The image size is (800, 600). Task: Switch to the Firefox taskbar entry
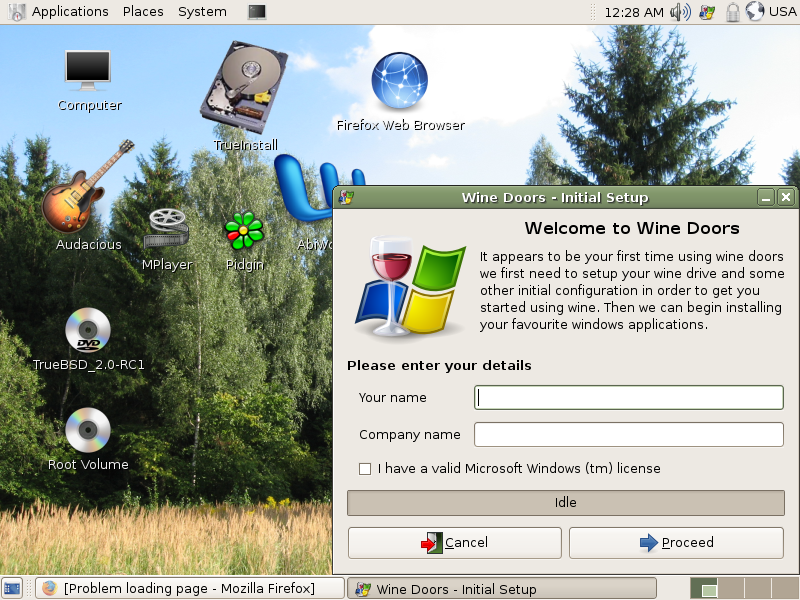coord(190,589)
